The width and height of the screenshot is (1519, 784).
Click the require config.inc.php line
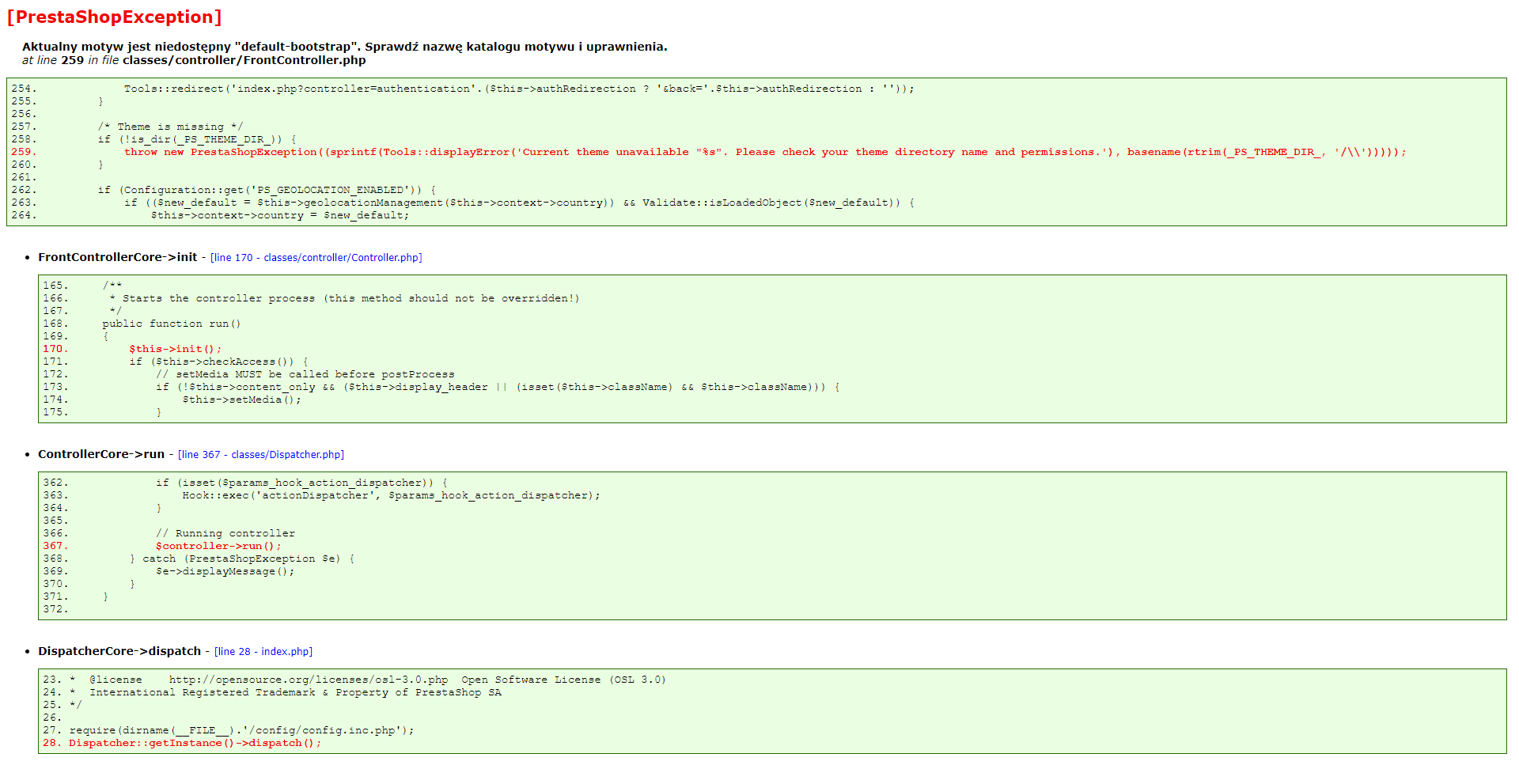pyautogui.click(x=242, y=730)
